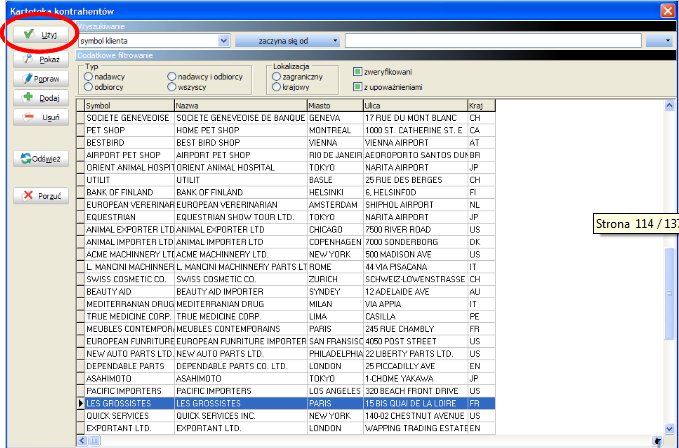Select the SOCIETE GENEVEOISE DE BANQUE row
Viewport: 679px width, 448px height.
tap(286, 118)
